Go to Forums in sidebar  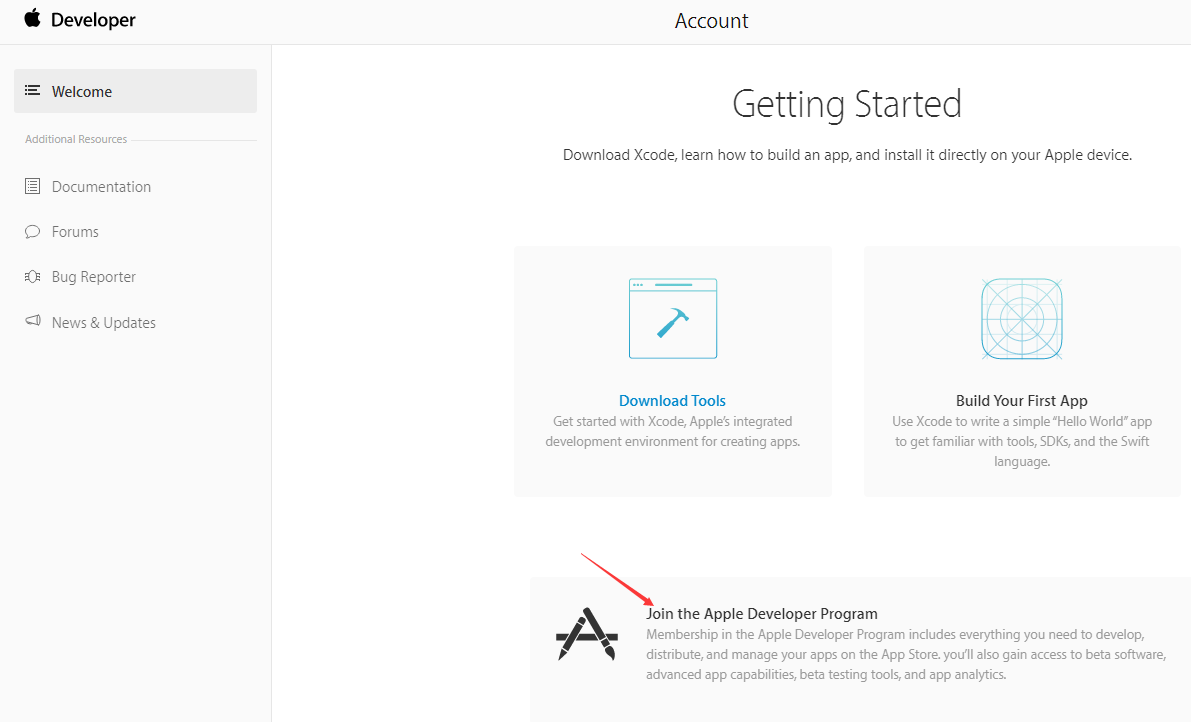coord(75,232)
